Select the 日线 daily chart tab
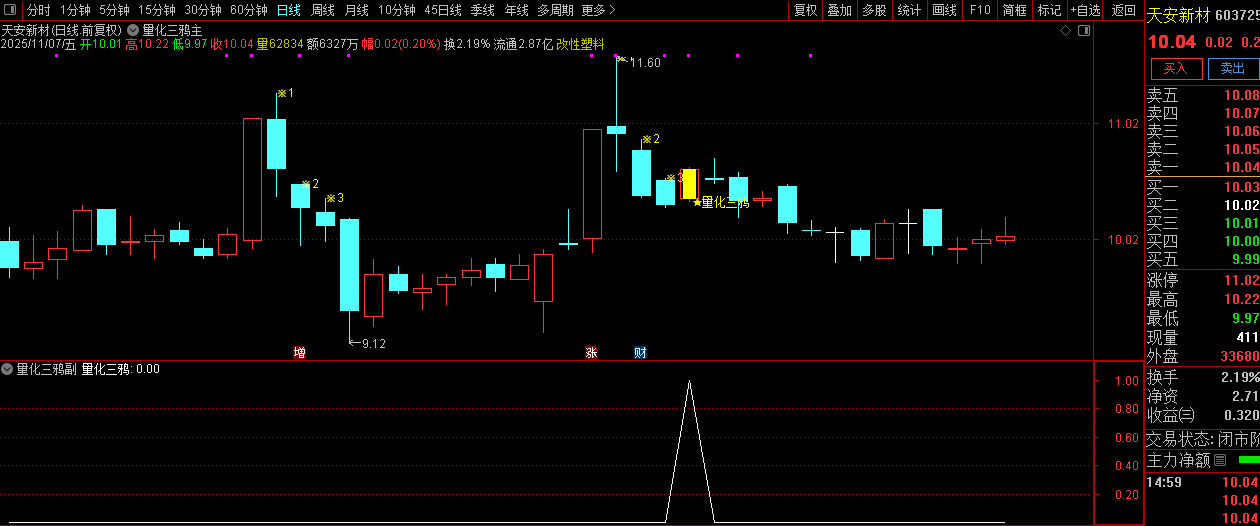The image size is (1260, 526). click(288, 10)
